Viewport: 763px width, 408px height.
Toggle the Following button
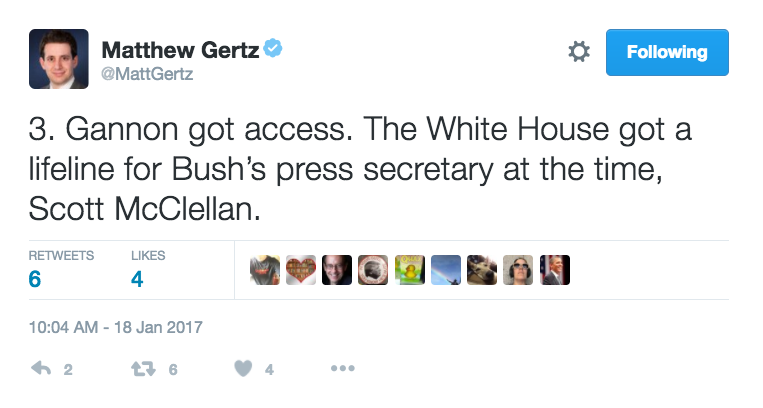[667, 52]
